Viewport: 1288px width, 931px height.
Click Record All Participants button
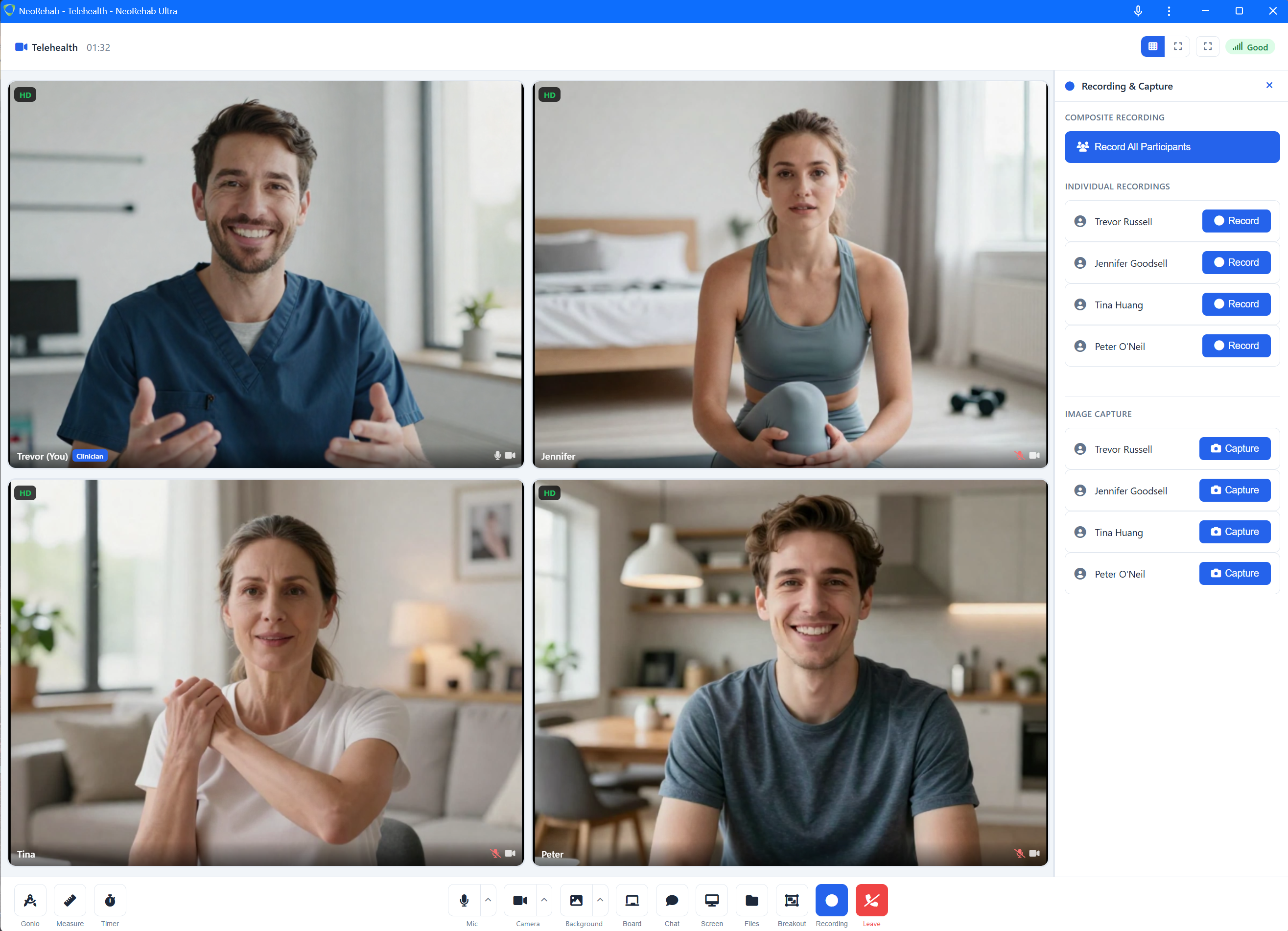pos(1171,147)
